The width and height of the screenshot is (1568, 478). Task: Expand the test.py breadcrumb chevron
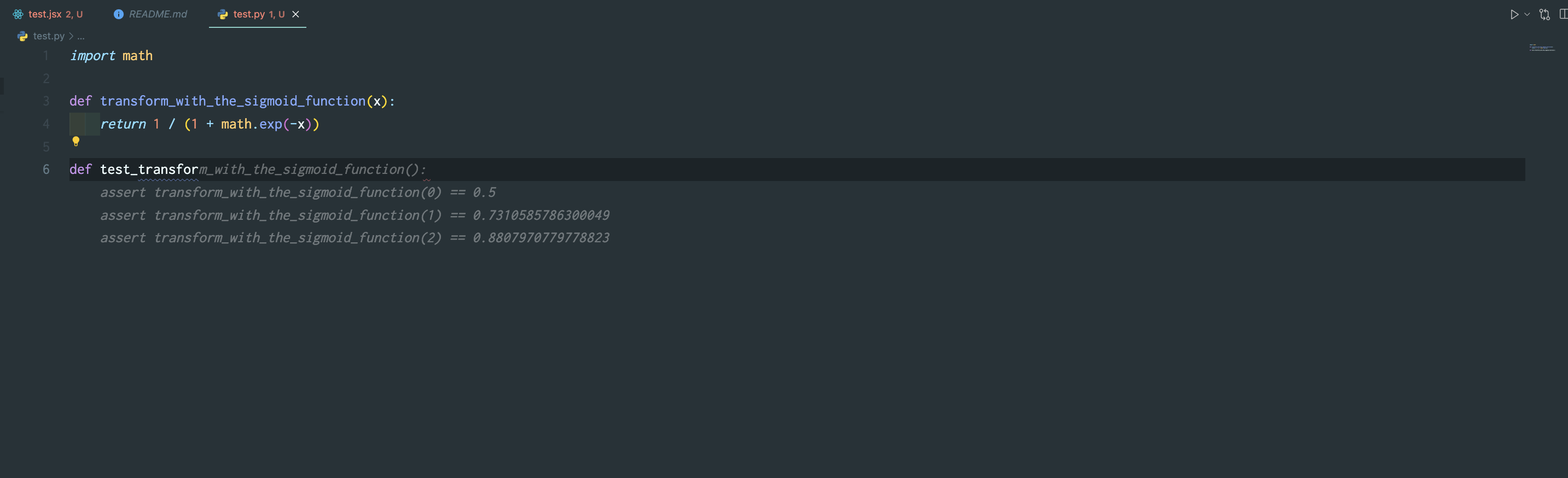69,36
